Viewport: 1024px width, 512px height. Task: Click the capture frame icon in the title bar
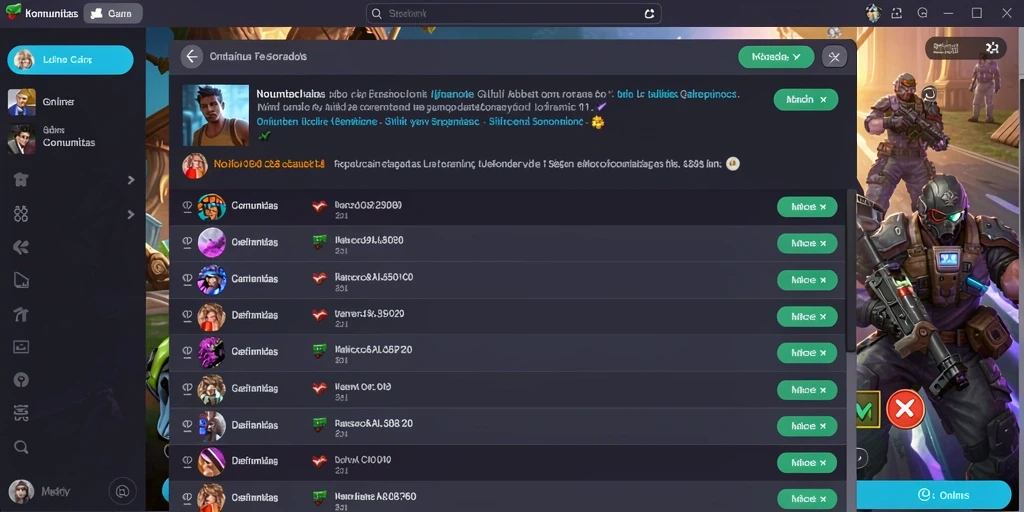pos(896,12)
